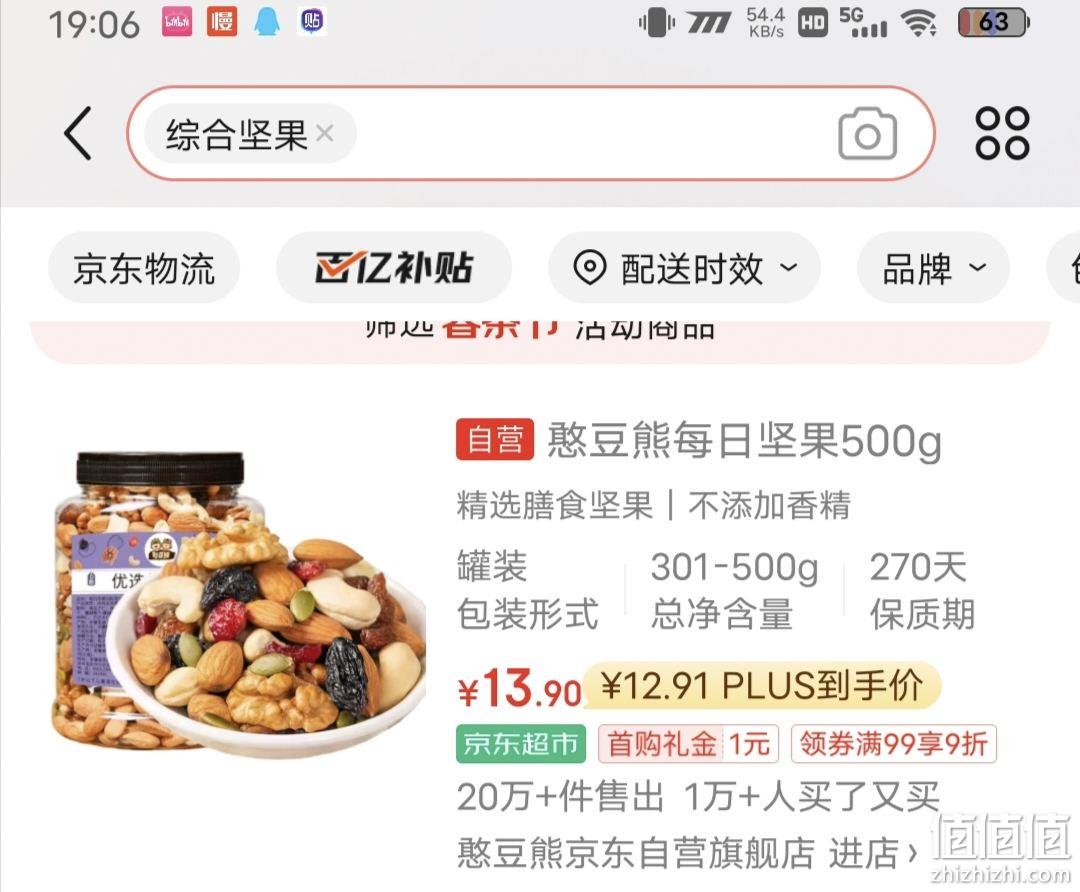Tap the battery indicator showing 63
The width and height of the screenshot is (1080, 892).
coord(994,23)
